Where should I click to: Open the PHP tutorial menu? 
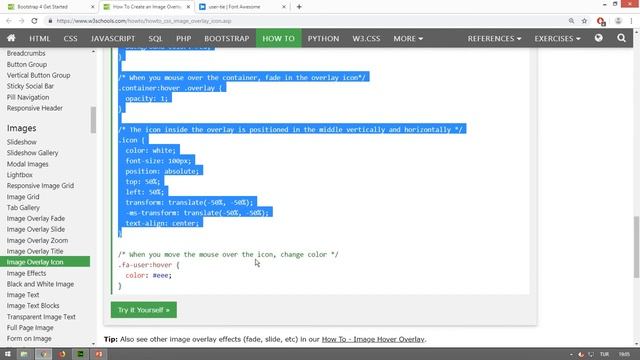[x=184, y=38]
